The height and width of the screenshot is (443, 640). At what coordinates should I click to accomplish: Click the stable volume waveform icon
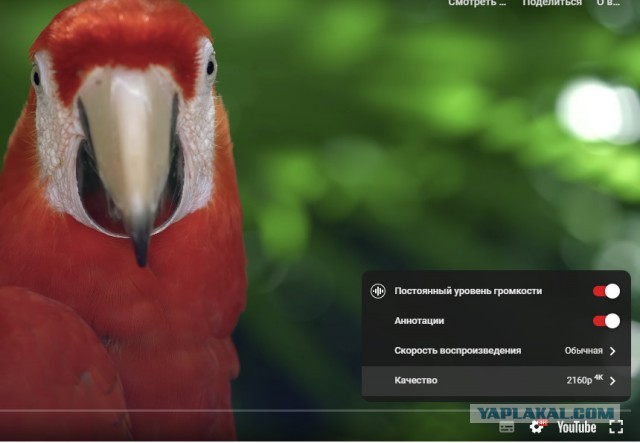coord(378,291)
